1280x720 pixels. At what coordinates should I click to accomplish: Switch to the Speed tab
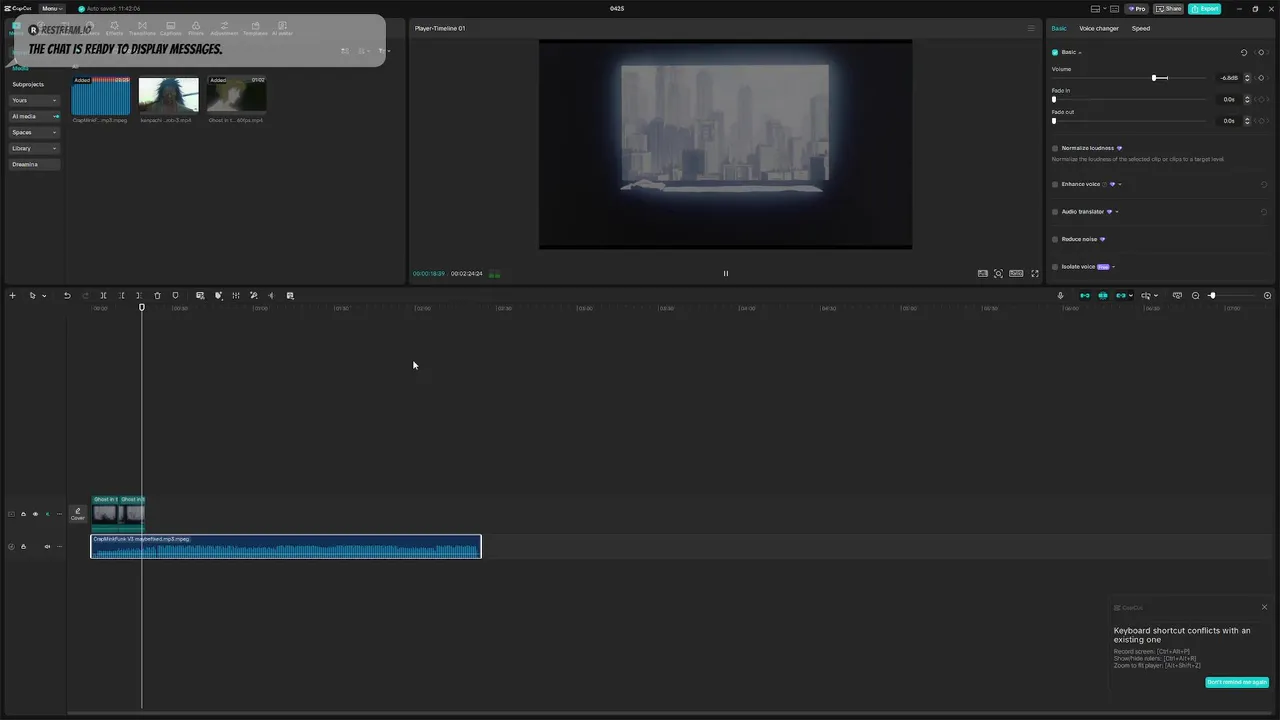(1141, 28)
